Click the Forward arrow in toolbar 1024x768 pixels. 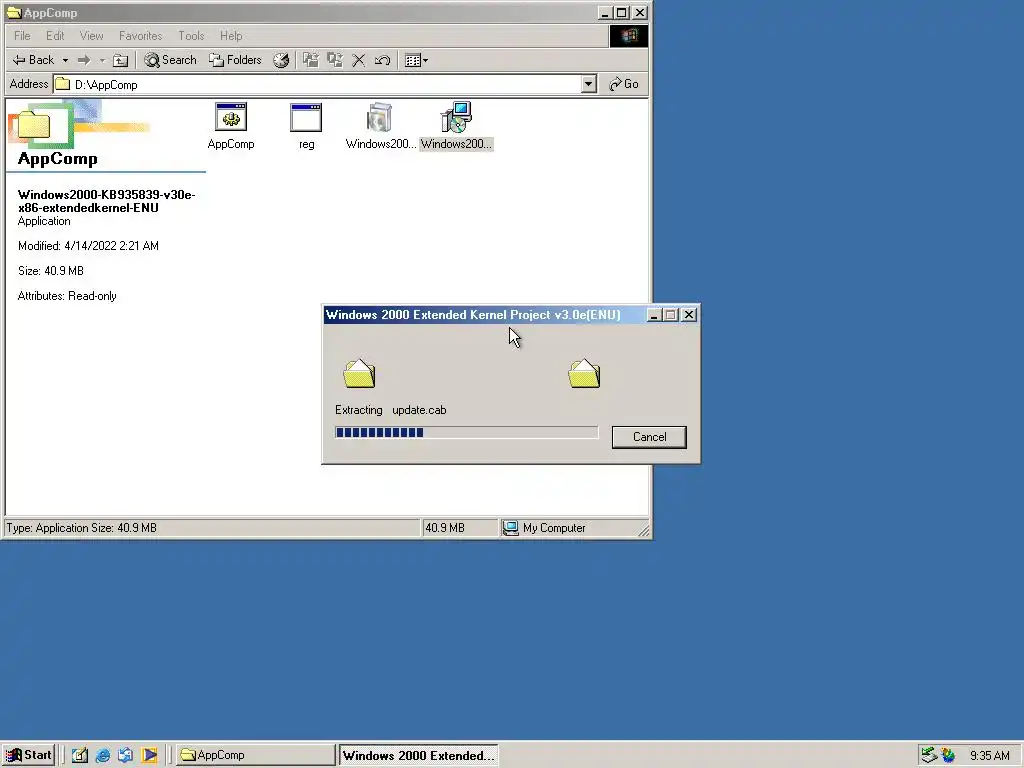coord(84,61)
